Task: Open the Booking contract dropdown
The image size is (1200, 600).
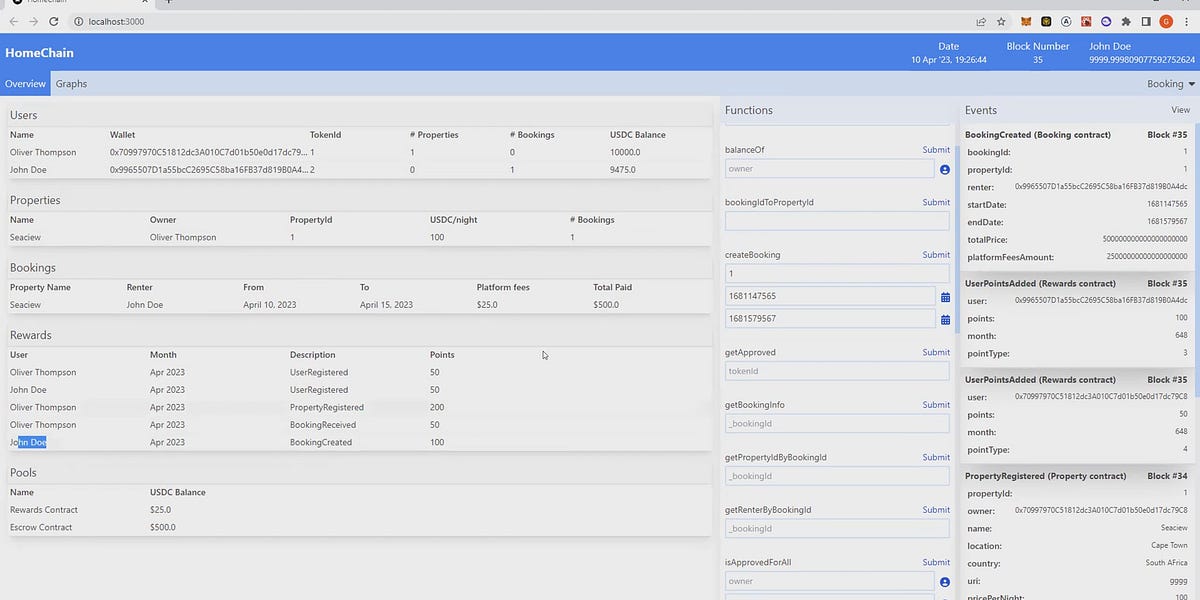Action: coord(1168,84)
